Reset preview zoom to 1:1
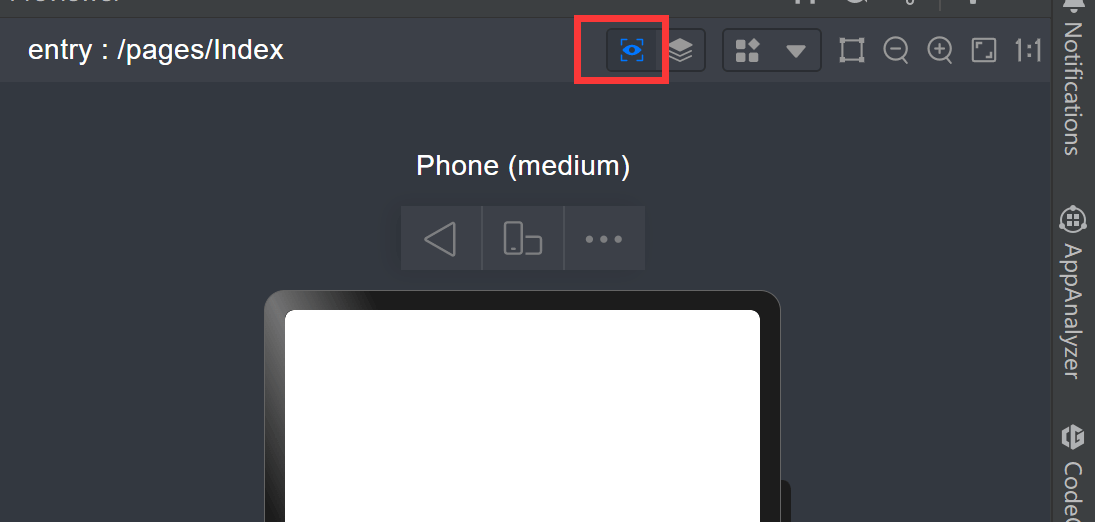This screenshot has width=1095, height=522. 1028,50
